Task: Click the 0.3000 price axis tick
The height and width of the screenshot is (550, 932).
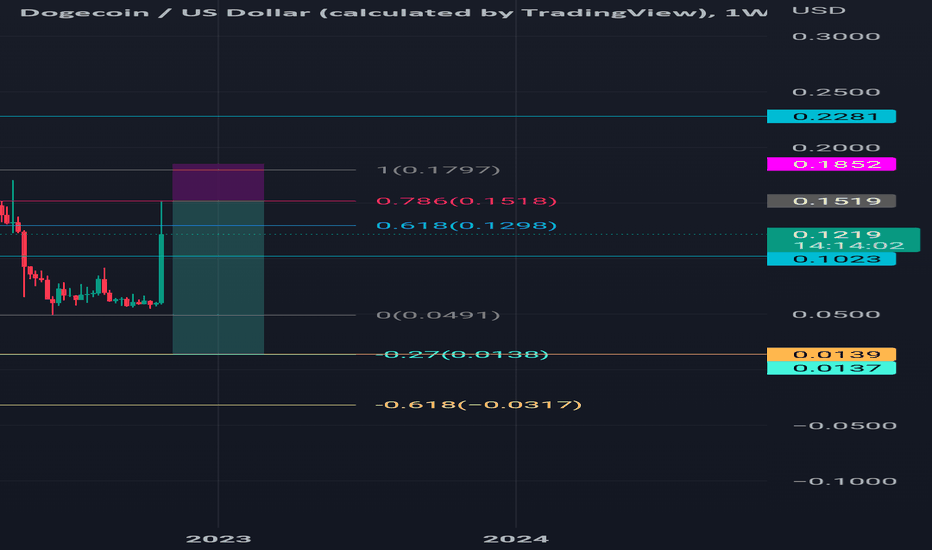Action: pyautogui.click(x=836, y=36)
